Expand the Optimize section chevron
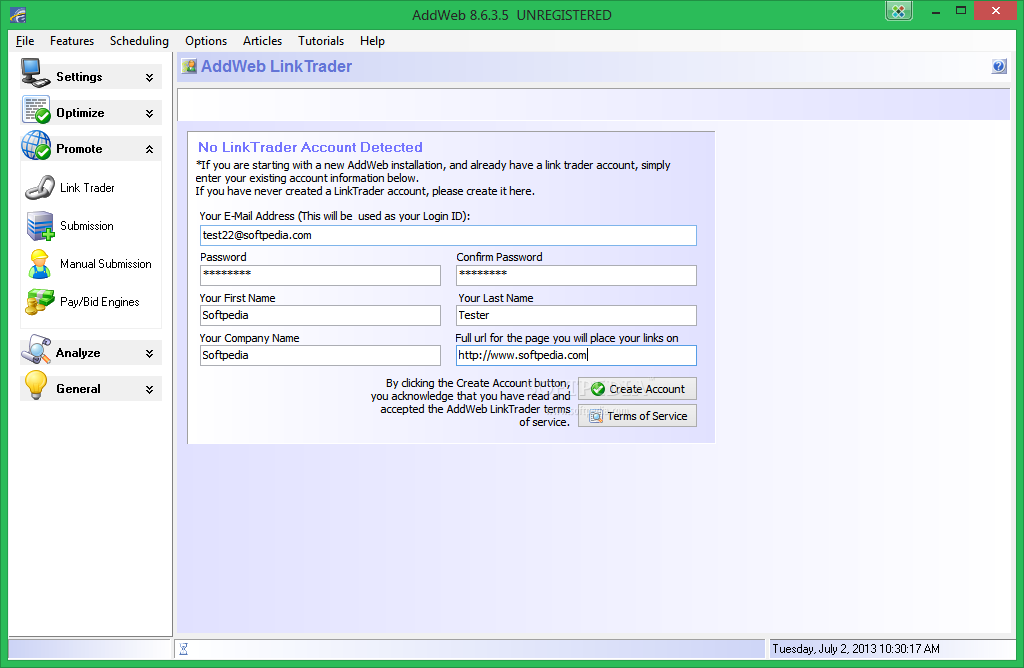1024x668 pixels. pyautogui.click(x=150, y=113)
